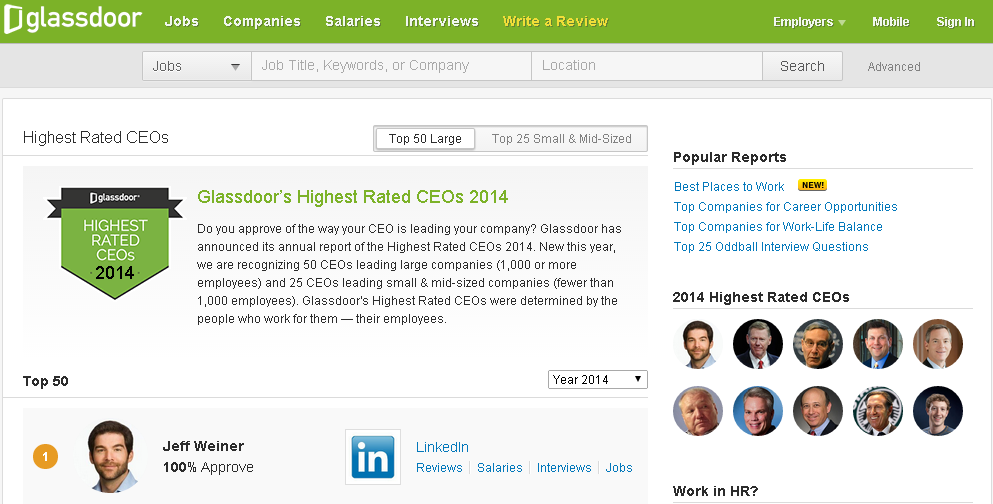Click the NEW! badge beside Best Places to Work
This screenshot has width=993, height=504.
(812, 186)
